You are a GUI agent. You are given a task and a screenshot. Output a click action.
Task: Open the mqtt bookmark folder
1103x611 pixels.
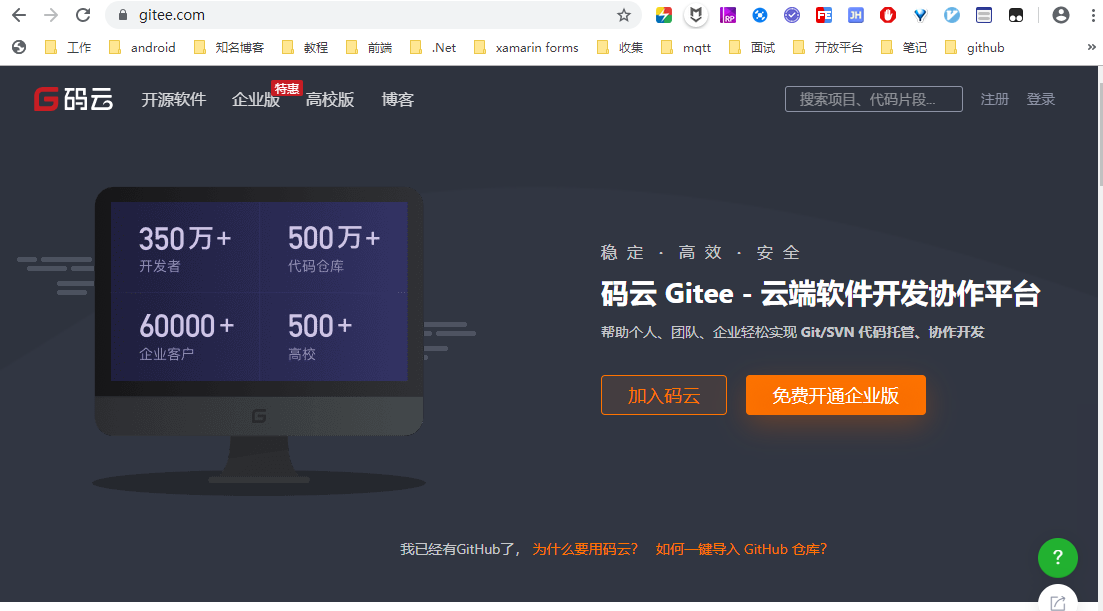pyautogui.click(x=686, y=47)
